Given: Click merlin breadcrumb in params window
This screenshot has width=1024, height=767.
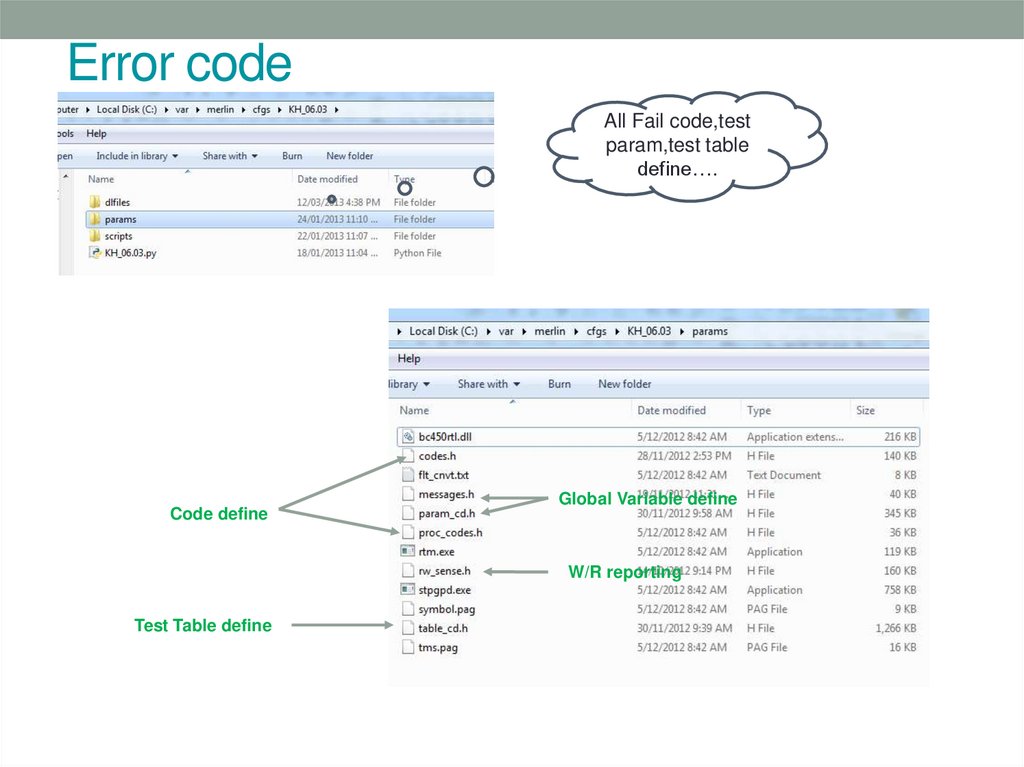Looking at the screenshot, I should coord(550,331).
